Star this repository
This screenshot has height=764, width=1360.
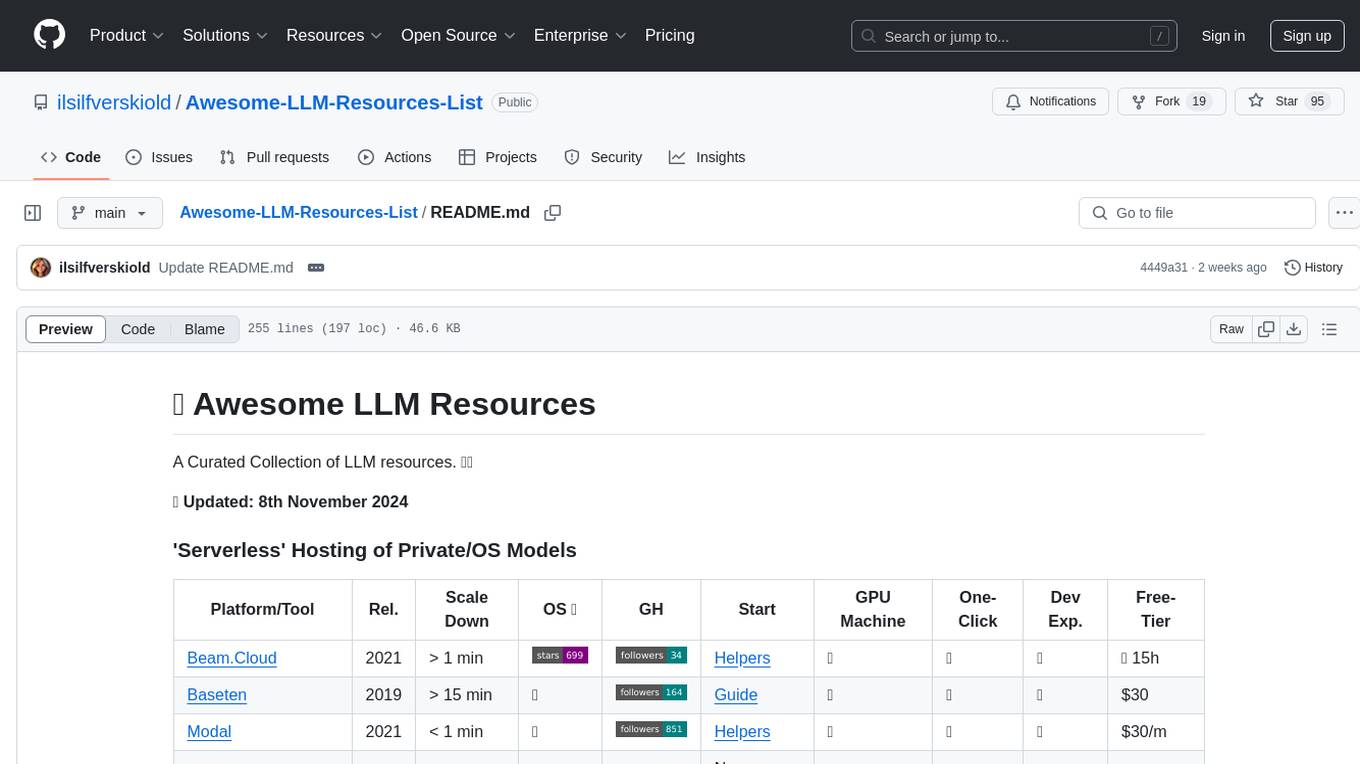coord(1288,102)
